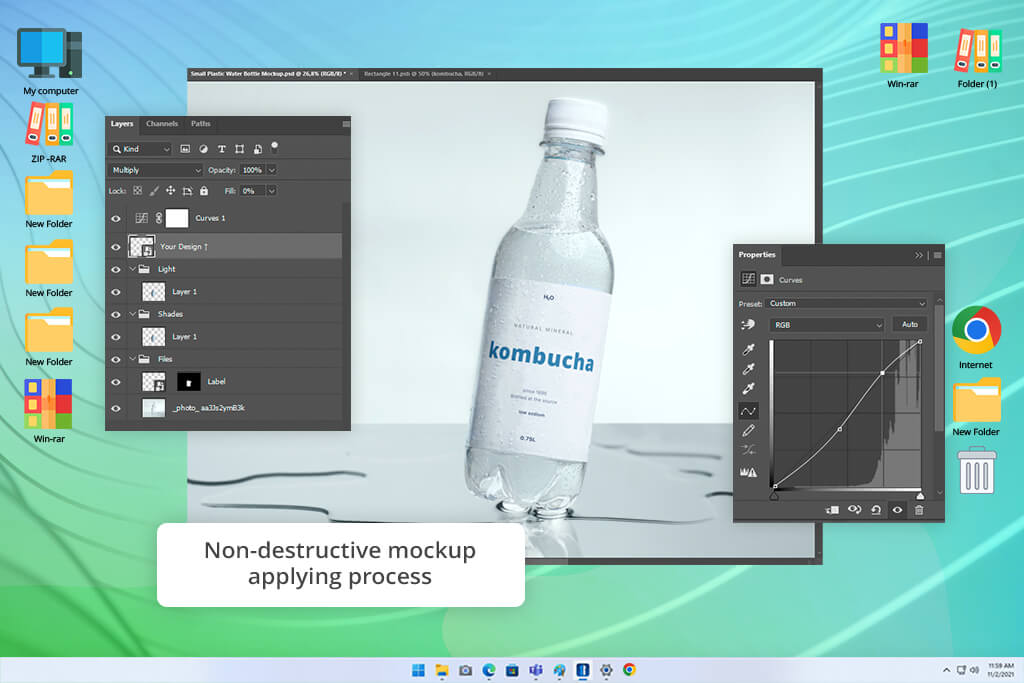Select the Layers tab
Image resolution: width=1024 pixels, height=683 pixels.
(121, 123)
